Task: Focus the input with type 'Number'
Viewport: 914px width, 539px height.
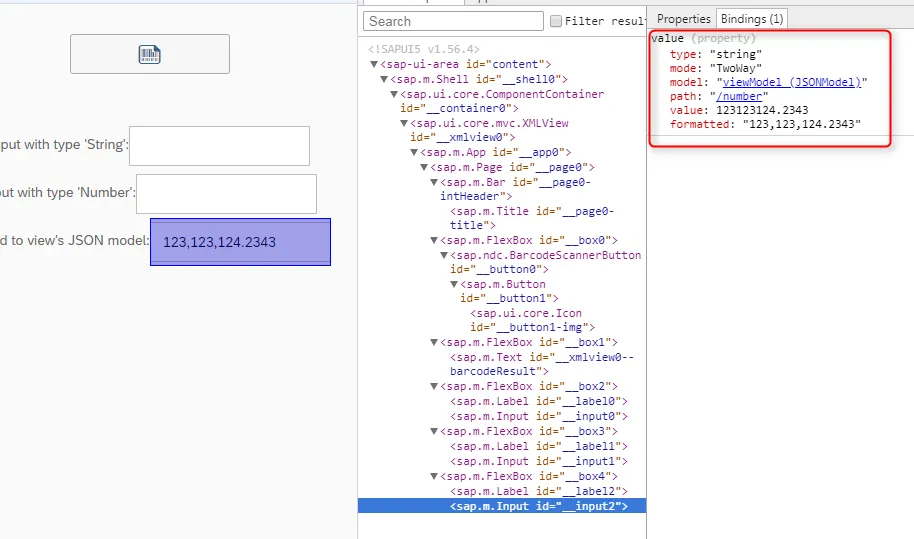Action: click(x=226, y=193)
